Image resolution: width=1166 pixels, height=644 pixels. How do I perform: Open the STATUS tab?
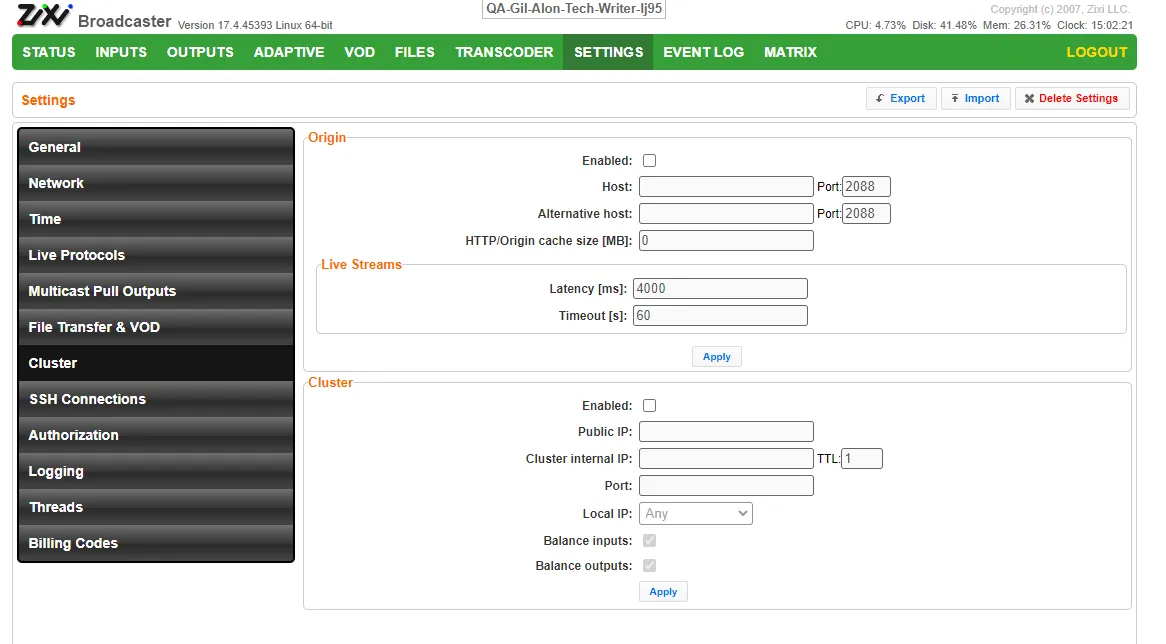[x=49, y=52]
